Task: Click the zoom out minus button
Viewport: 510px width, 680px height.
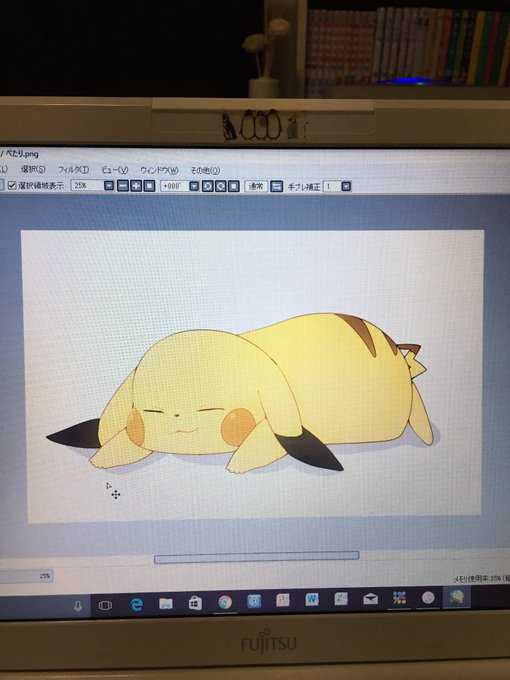Action: pyautogui.click(x=123, y=186)
